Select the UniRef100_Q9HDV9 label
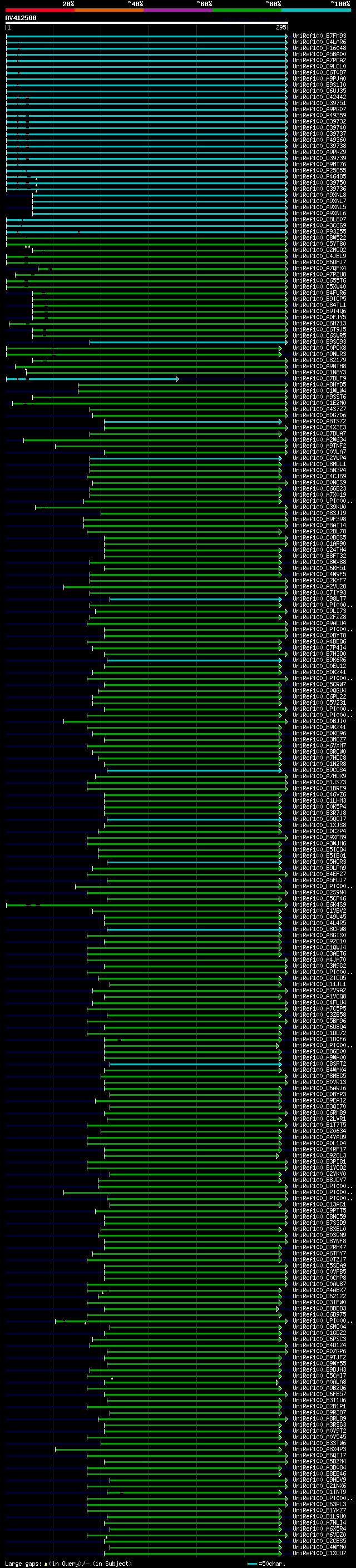This screenshot has width=356, height=1568. (x=319, y=1479)
